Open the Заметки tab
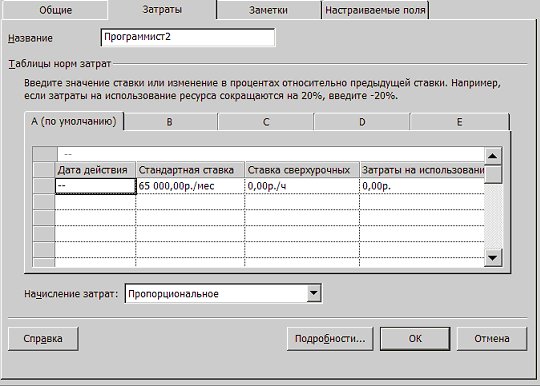The image size is (540, 386). [x=268, y=10]
